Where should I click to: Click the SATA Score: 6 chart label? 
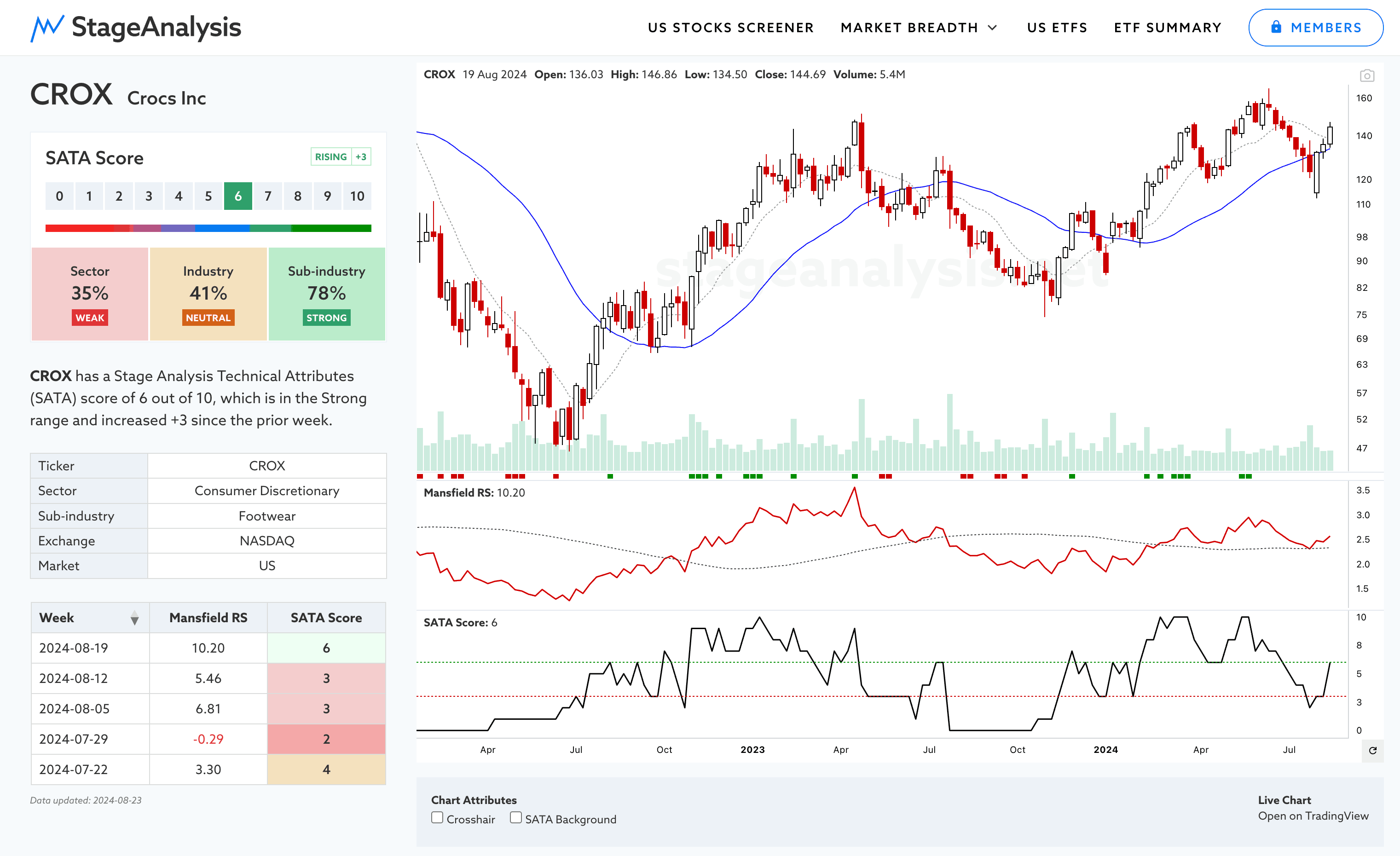click(x=460, y=623)
